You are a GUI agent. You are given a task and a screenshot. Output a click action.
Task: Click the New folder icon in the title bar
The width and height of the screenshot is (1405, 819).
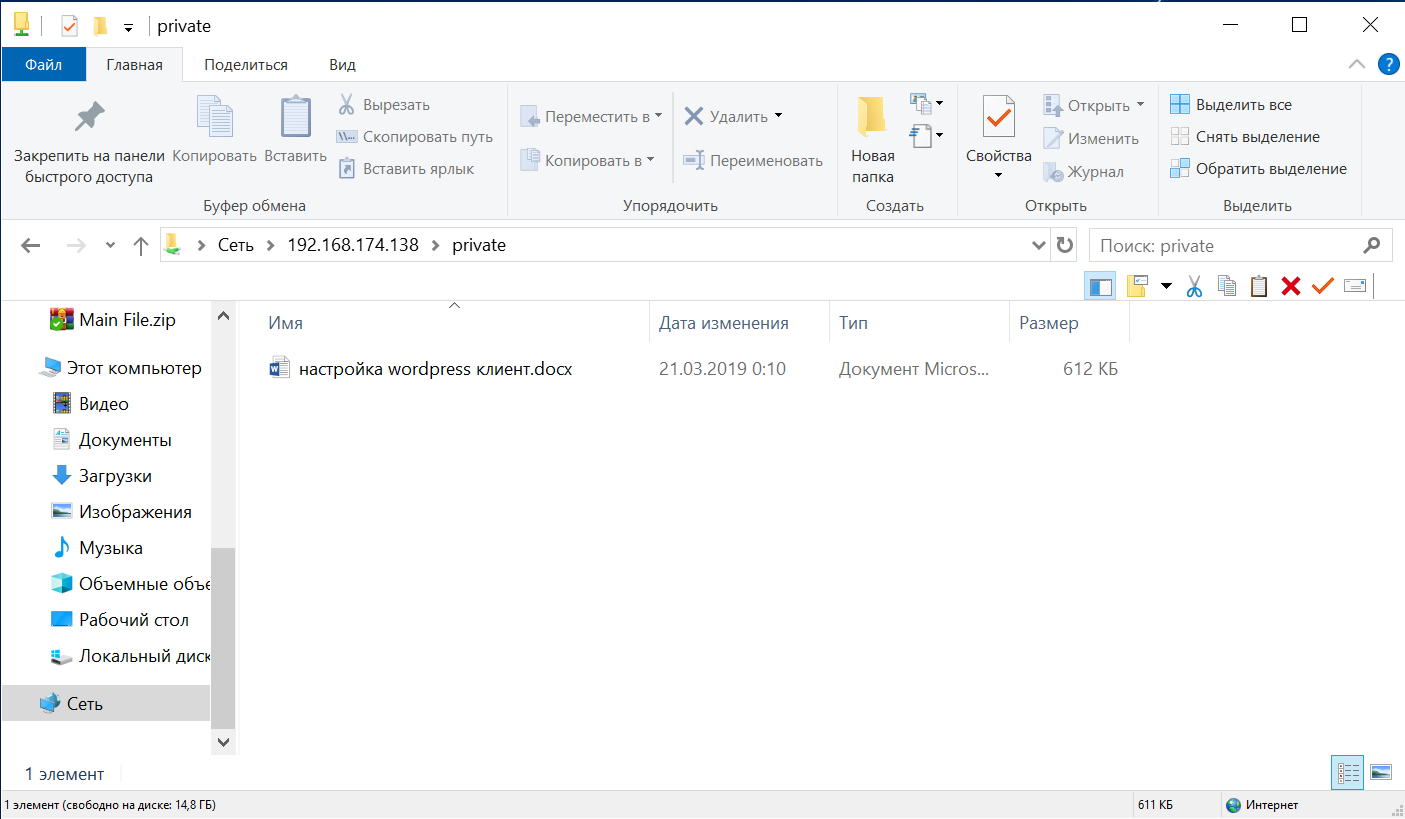[100, 26]
